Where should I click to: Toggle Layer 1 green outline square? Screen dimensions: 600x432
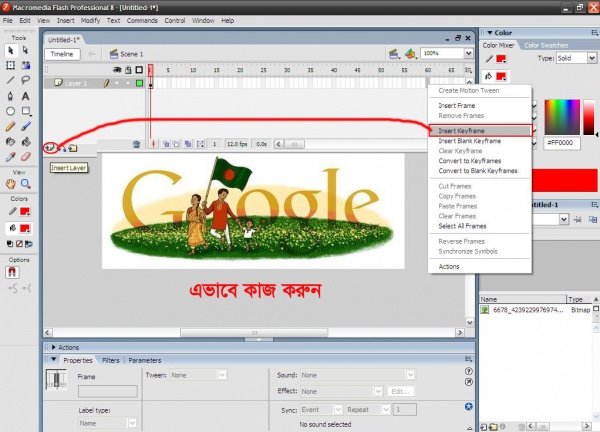pos(139,83)
